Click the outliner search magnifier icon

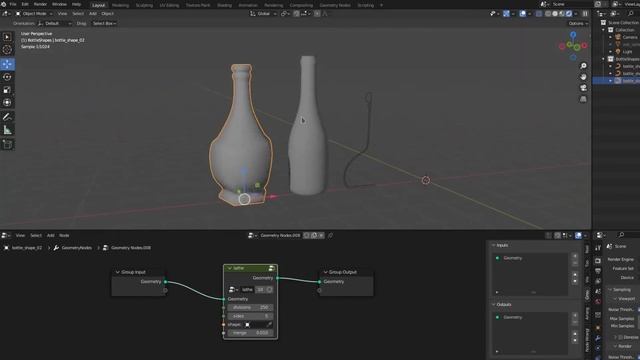click(631, 13)
